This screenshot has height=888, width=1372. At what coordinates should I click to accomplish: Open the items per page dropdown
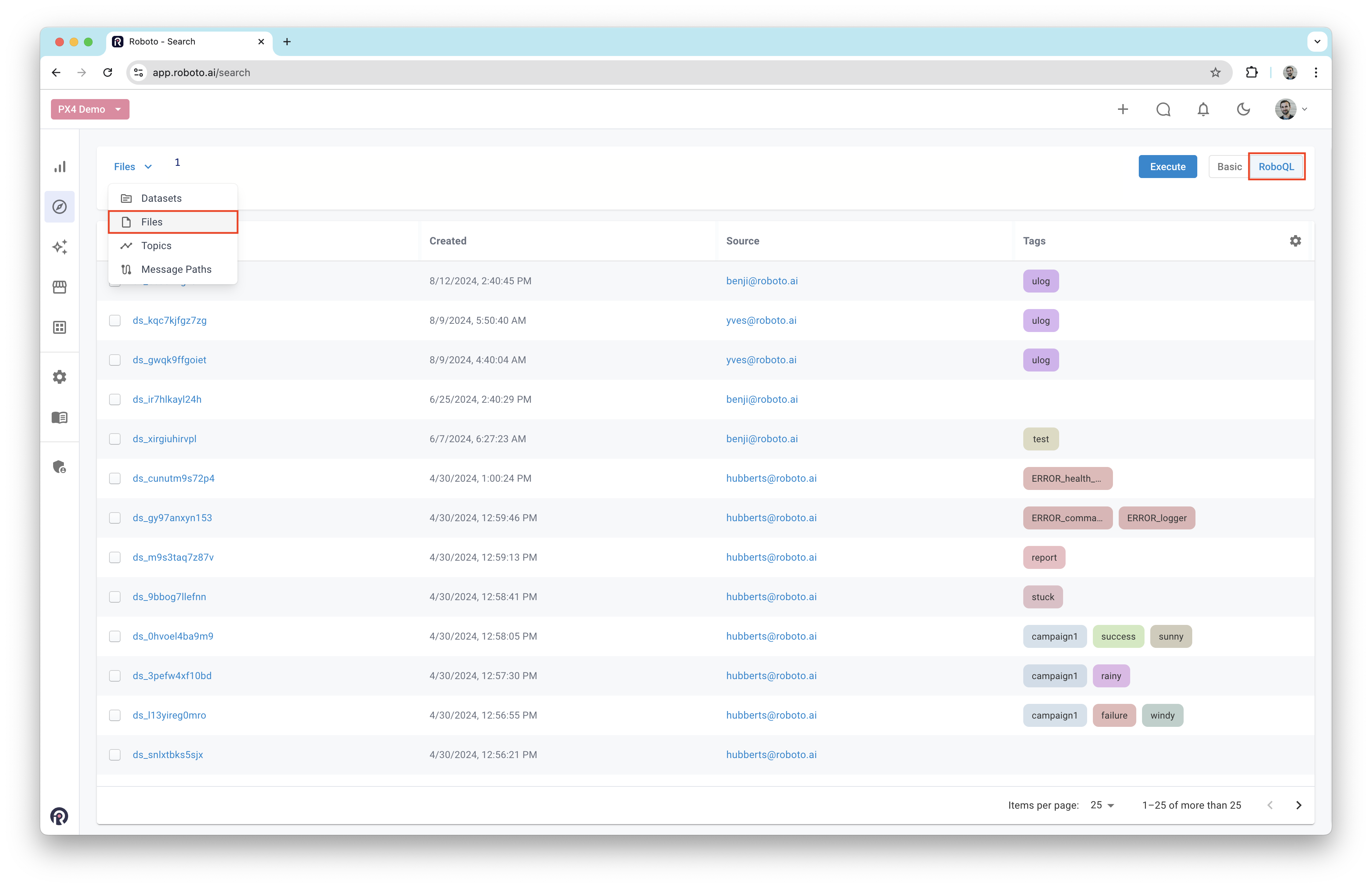1102,805
